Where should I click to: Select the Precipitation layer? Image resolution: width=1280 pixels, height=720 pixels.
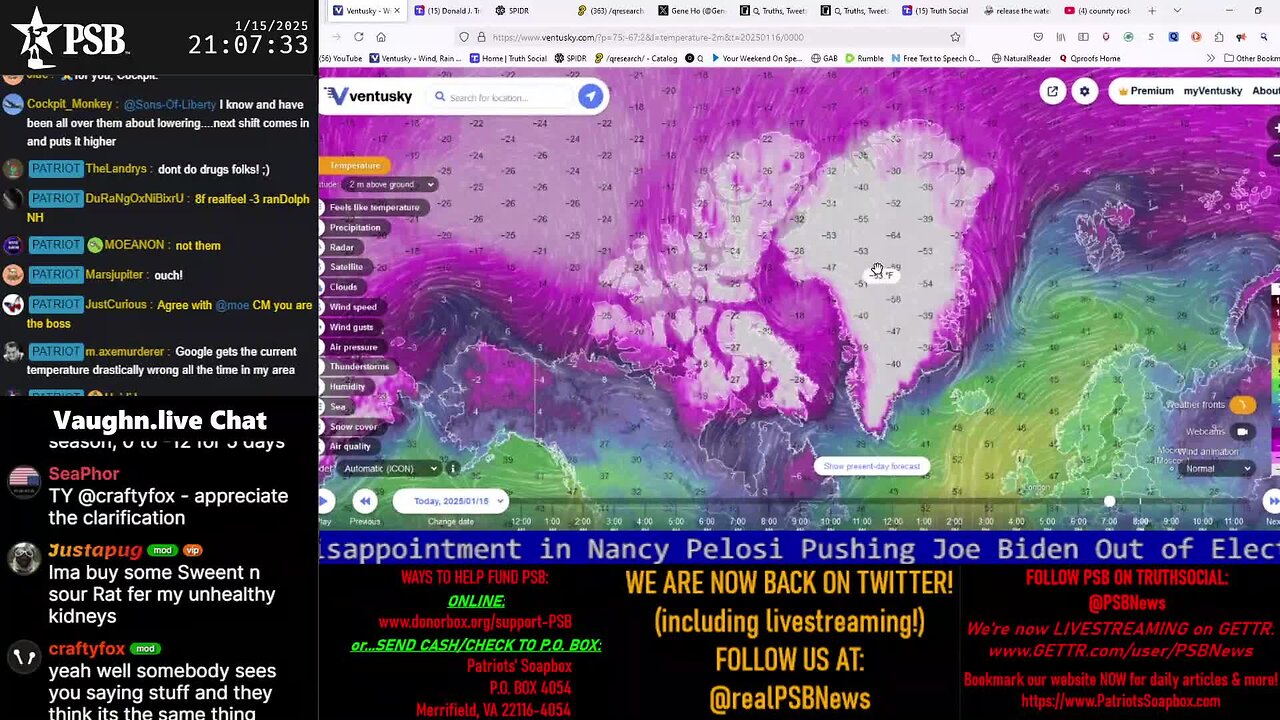355,227
